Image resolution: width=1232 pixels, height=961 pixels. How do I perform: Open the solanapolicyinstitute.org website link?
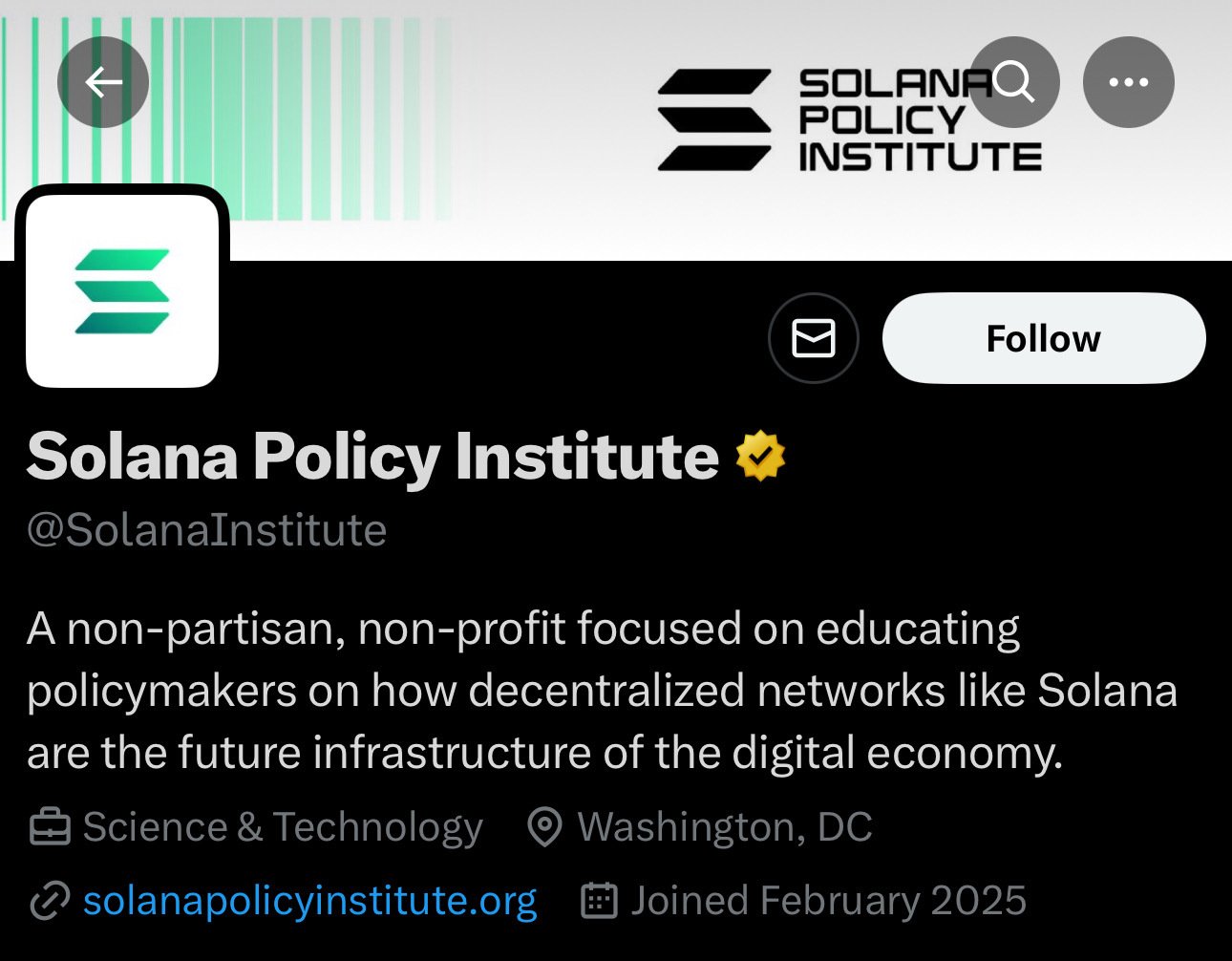pyautogui.click(x=309, y=901)
